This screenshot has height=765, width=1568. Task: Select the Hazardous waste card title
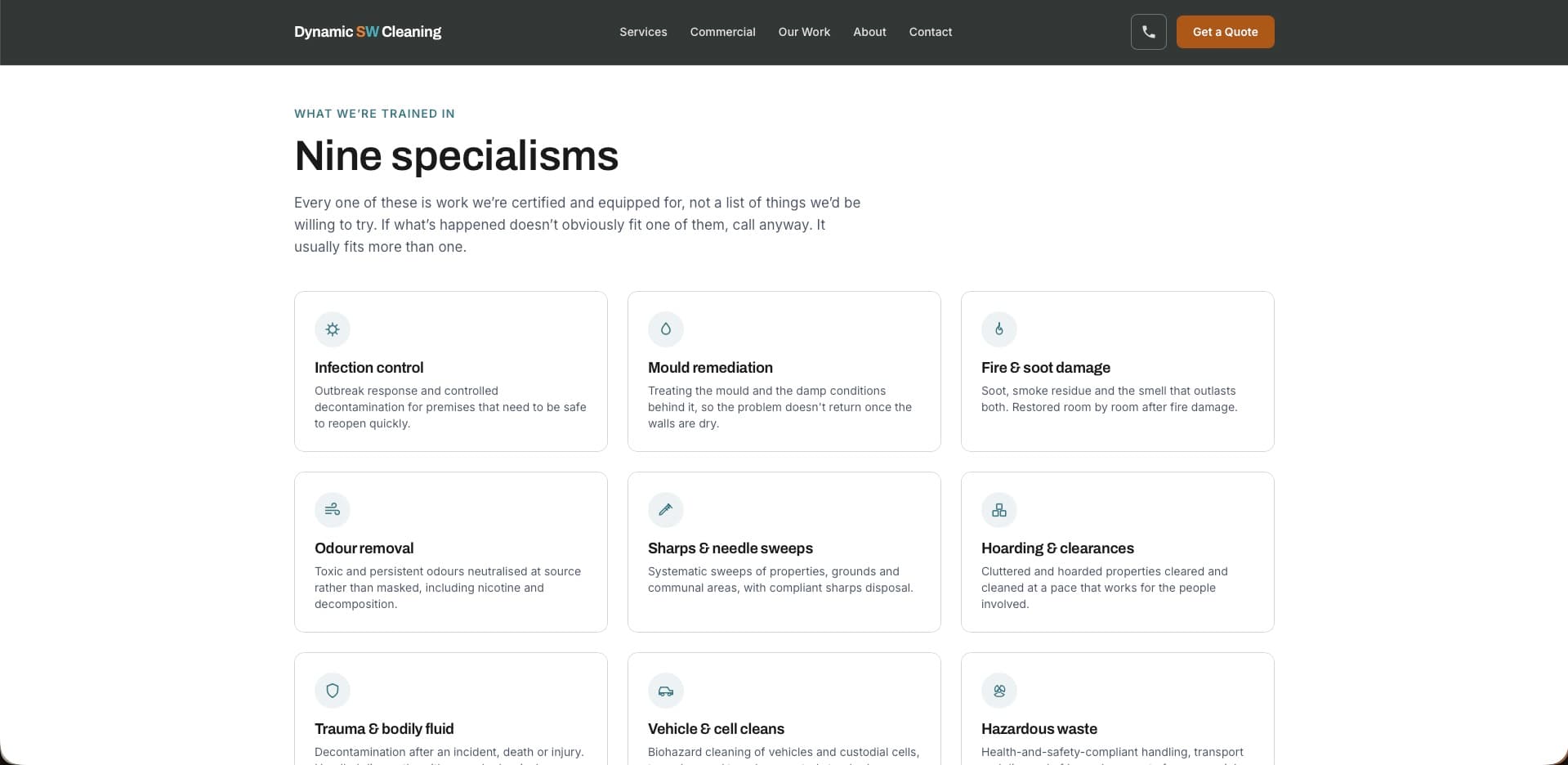pos(1039,729)
